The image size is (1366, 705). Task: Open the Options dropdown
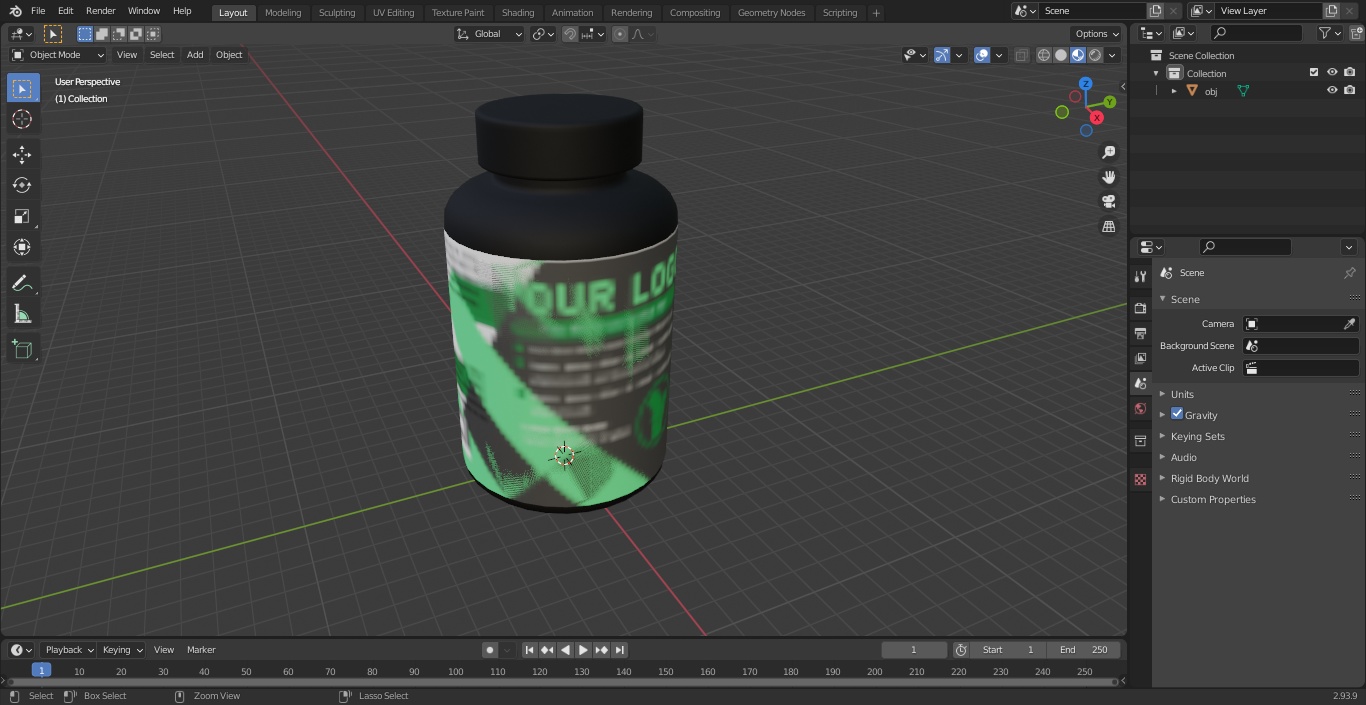coord(1097,34)
